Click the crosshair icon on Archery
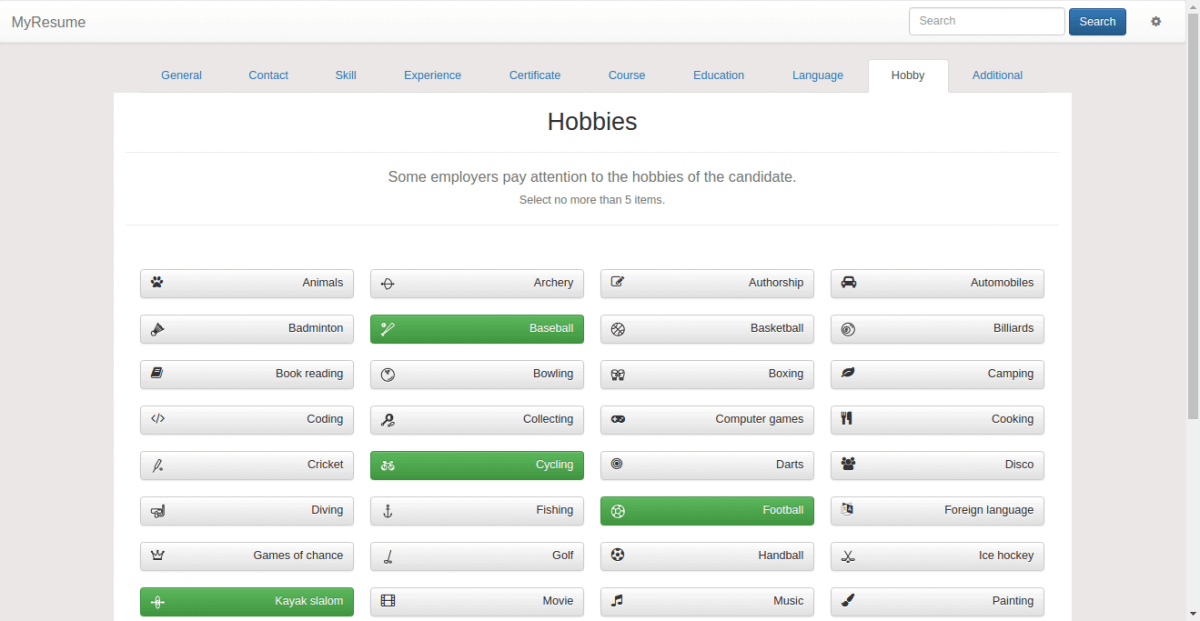Viewport: 1200px width, 621px height. click(x=388, y=284)
